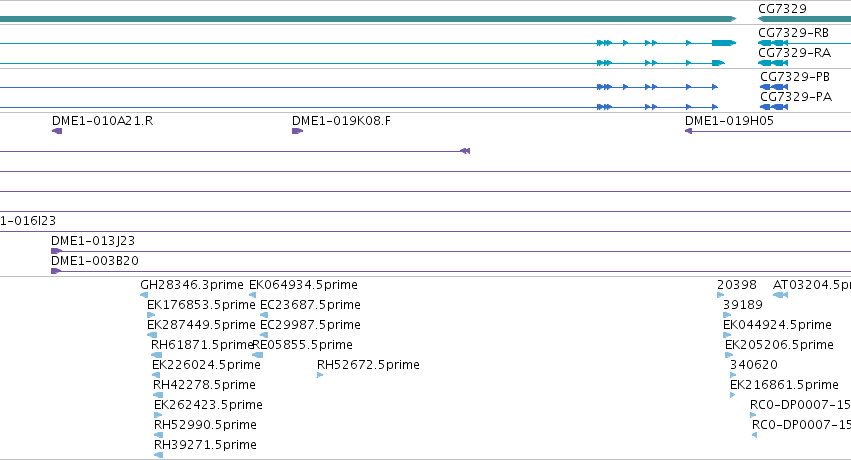Click the DME1-010A21.R feature arrow
The height and width of the screenshot is (460, 851).
point(57,131)
